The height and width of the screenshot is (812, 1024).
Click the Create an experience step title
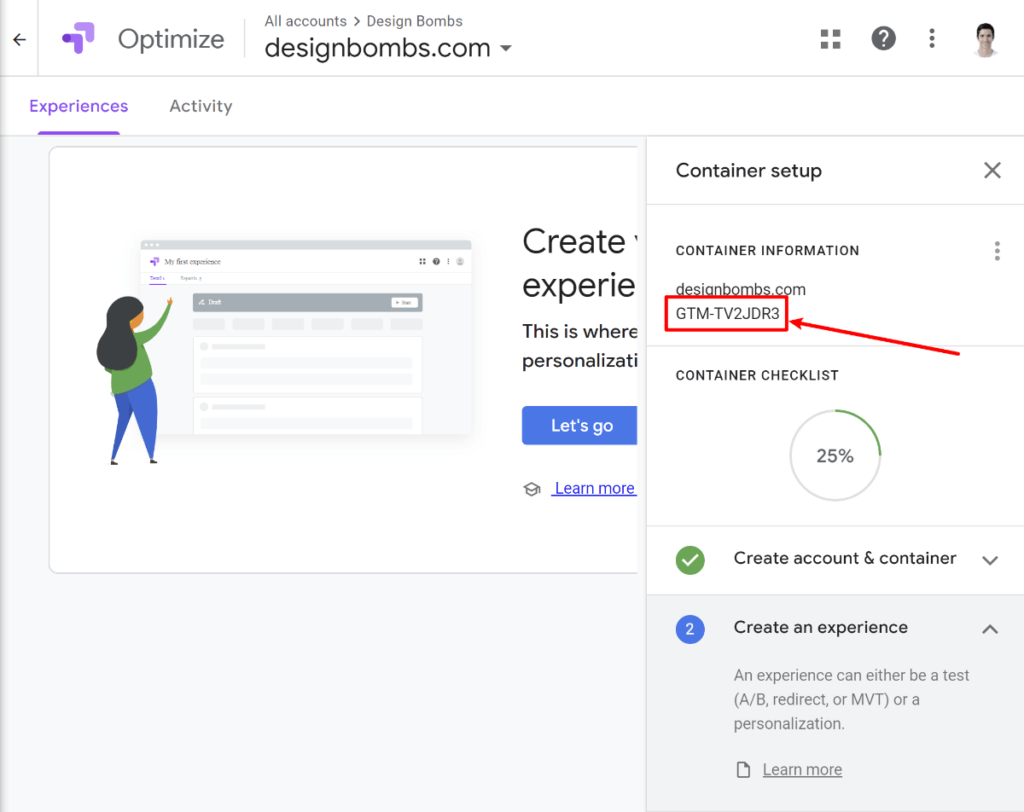point(820,628)
